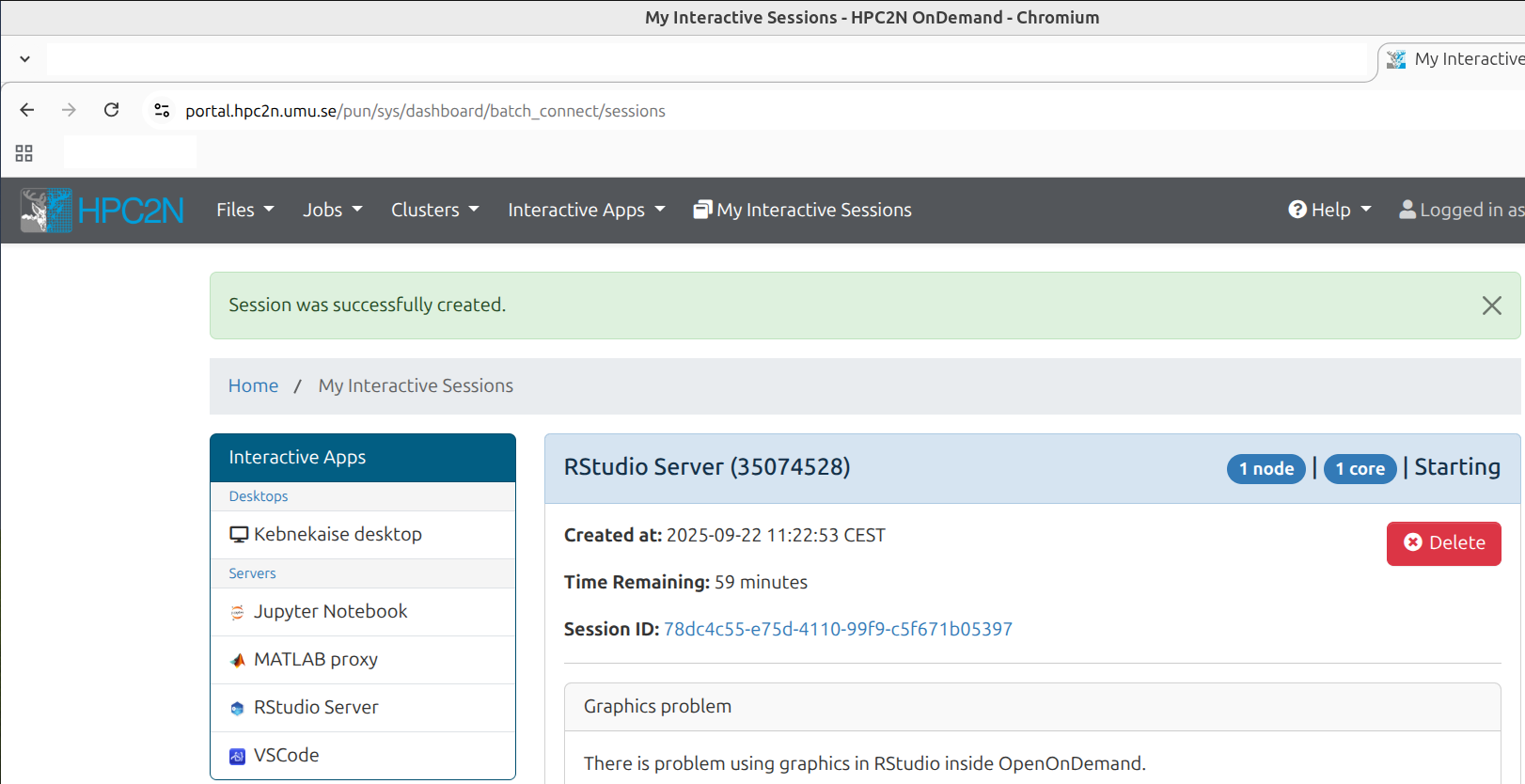The height and width of the screenshot is (784, 1525).
Task: Open the Help menu
Action: coord(1329,210)
